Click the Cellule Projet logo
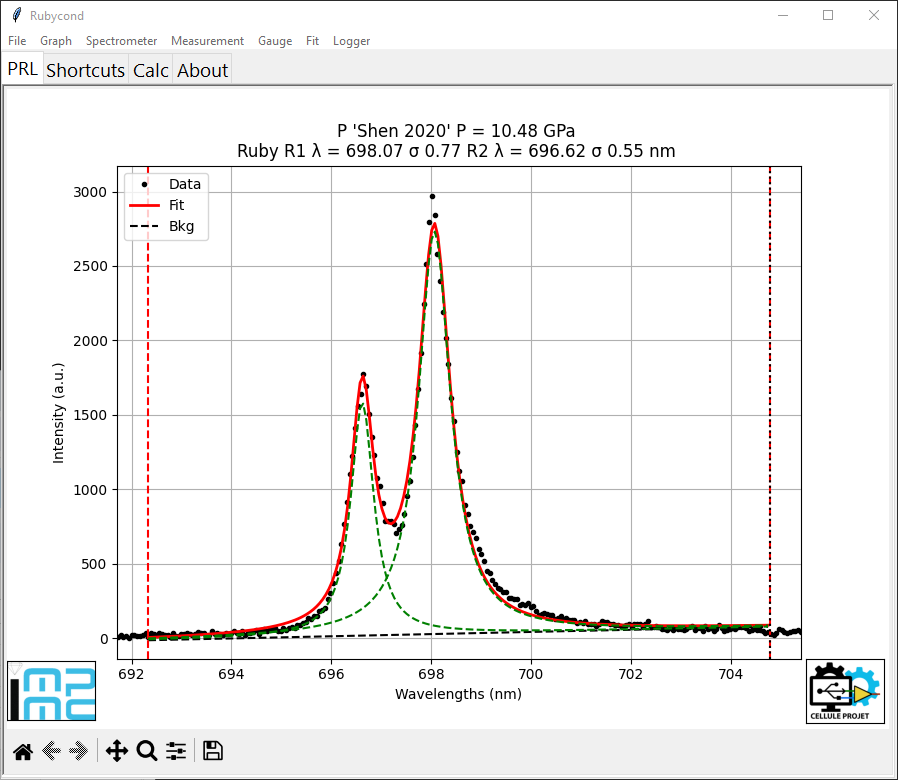The image size is (898, 780). pos(845,691)
